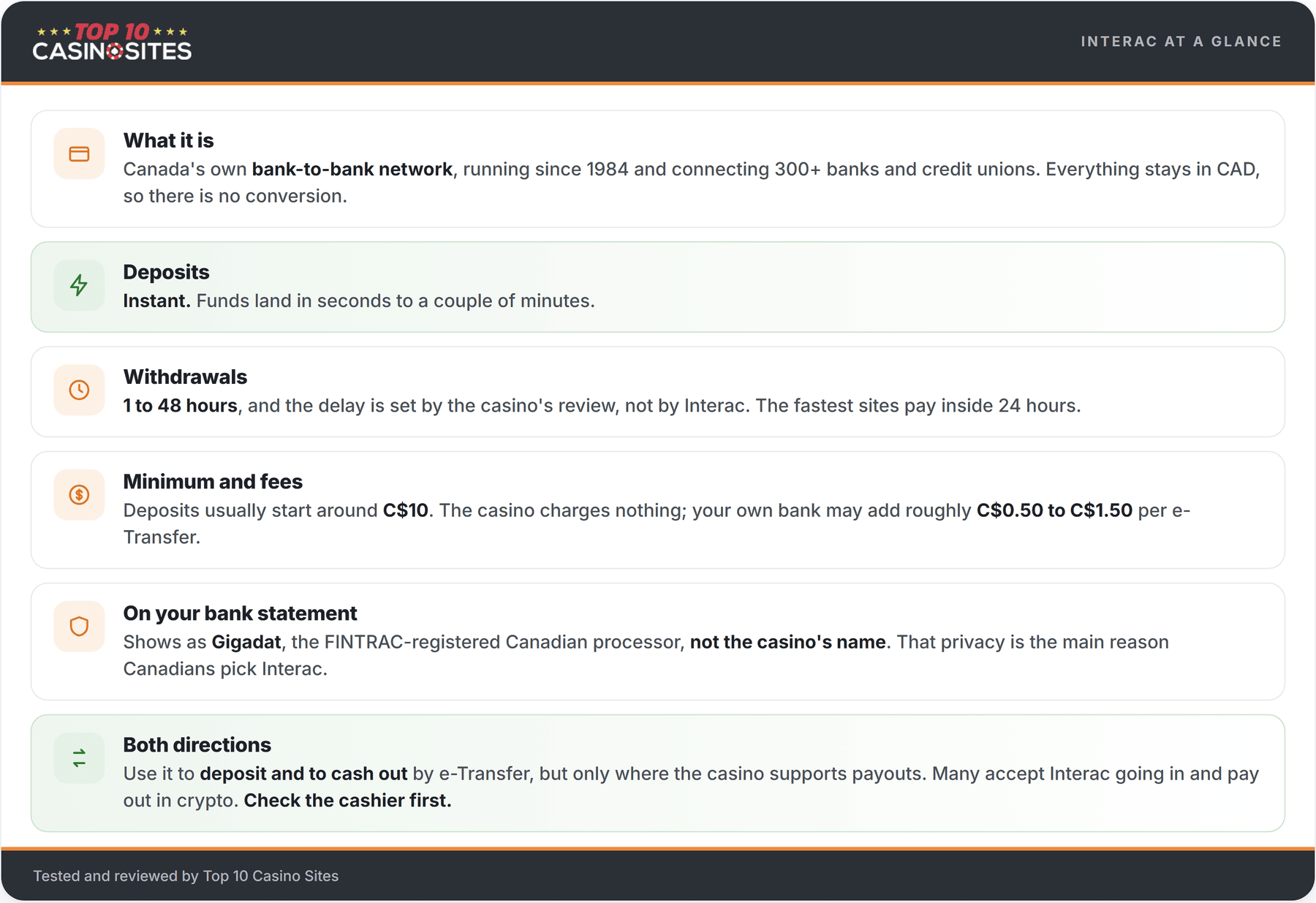Click the bold C$0.50 to C$1.50 fee text

click(1054, 510)
